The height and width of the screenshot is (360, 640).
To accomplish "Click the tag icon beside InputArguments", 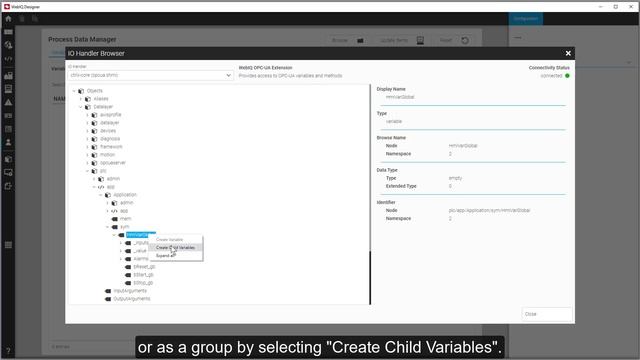I will (108, 291).
